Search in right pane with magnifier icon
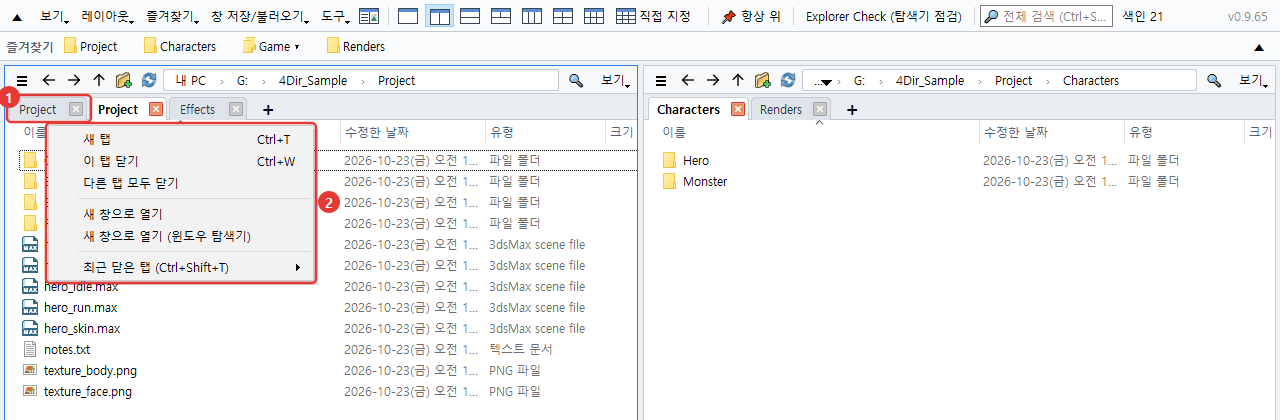 click(x=1214, y=80)
